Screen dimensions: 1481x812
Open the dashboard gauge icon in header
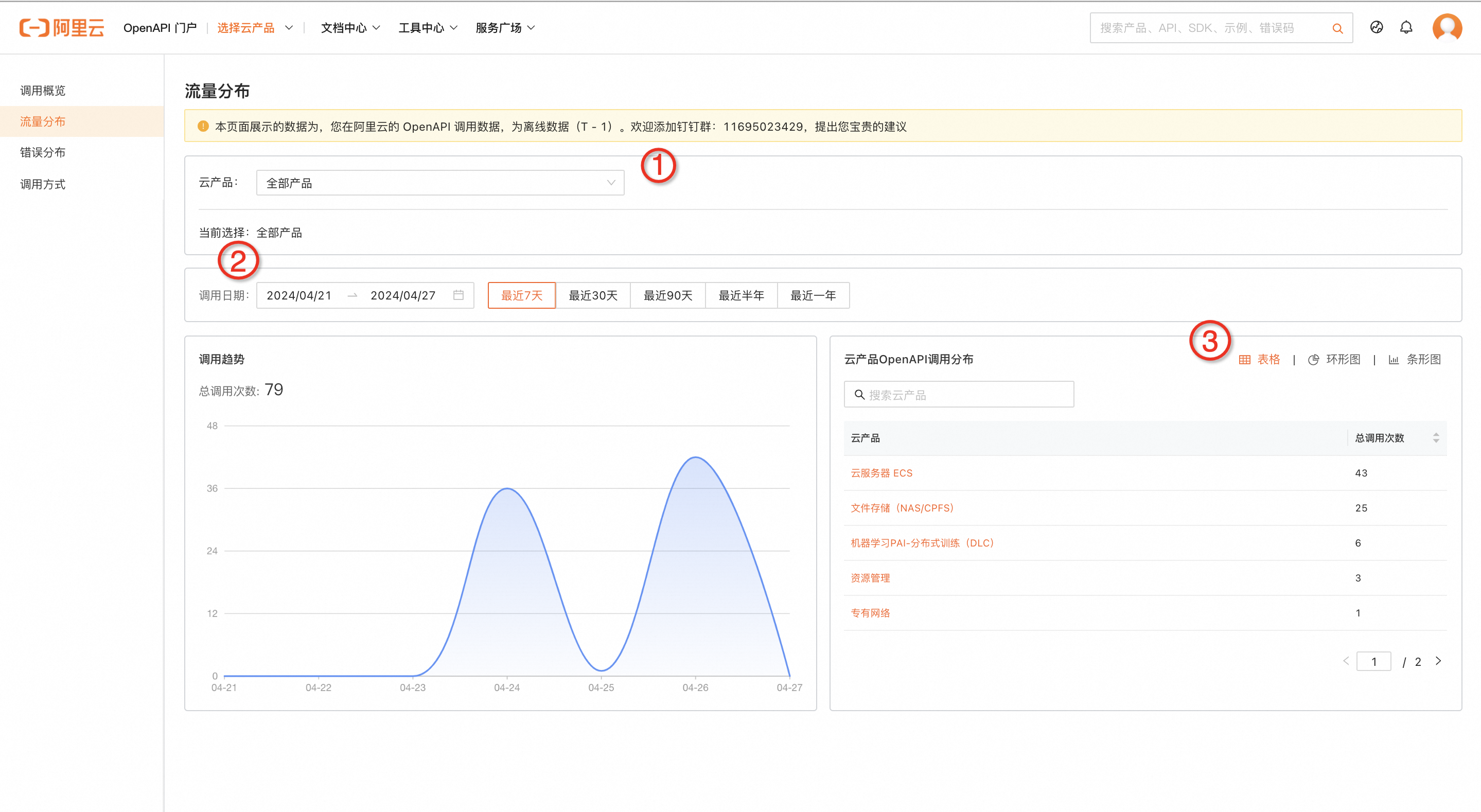[1377, 27]
